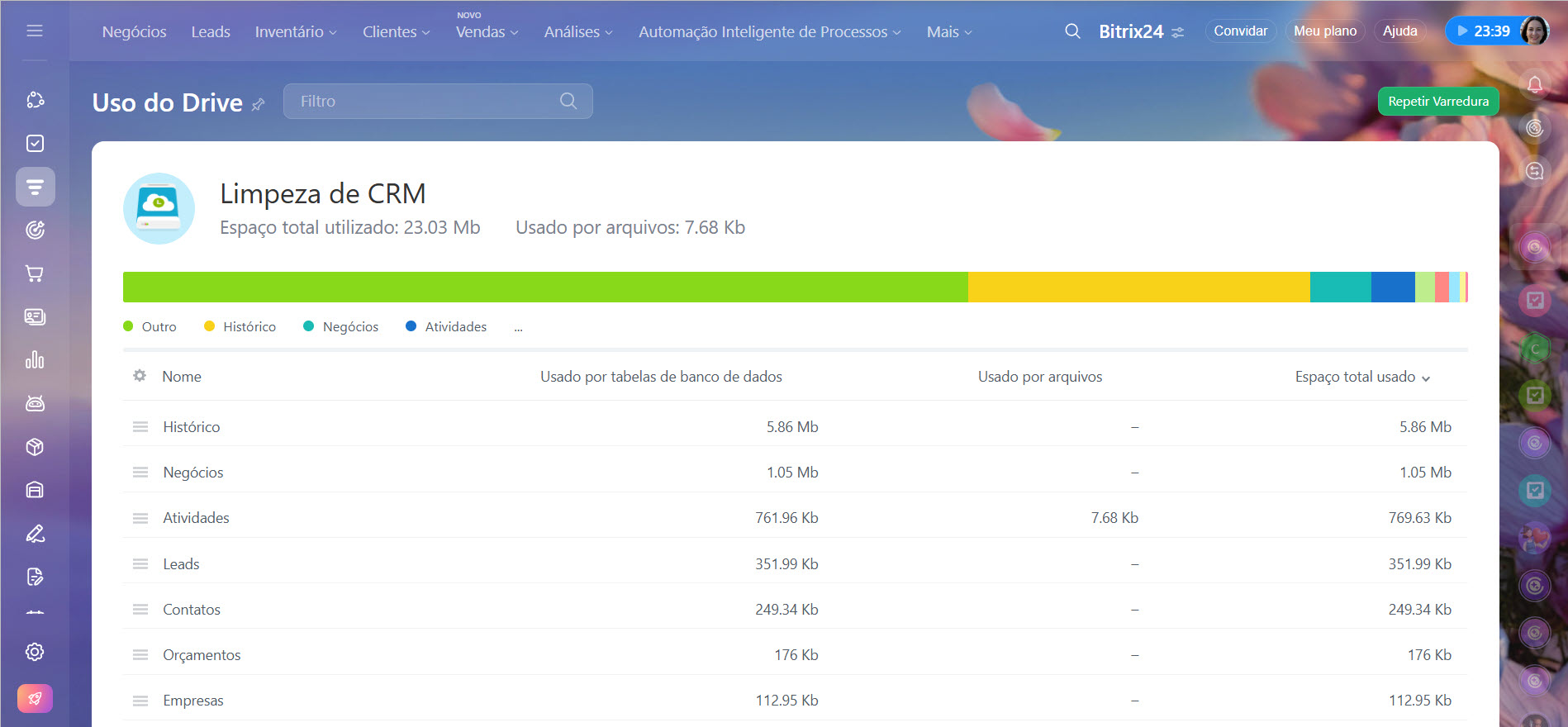Open the tasks checkmark icon in sidebar
This screenshot has height=727, width=1568.
[35, 144]
